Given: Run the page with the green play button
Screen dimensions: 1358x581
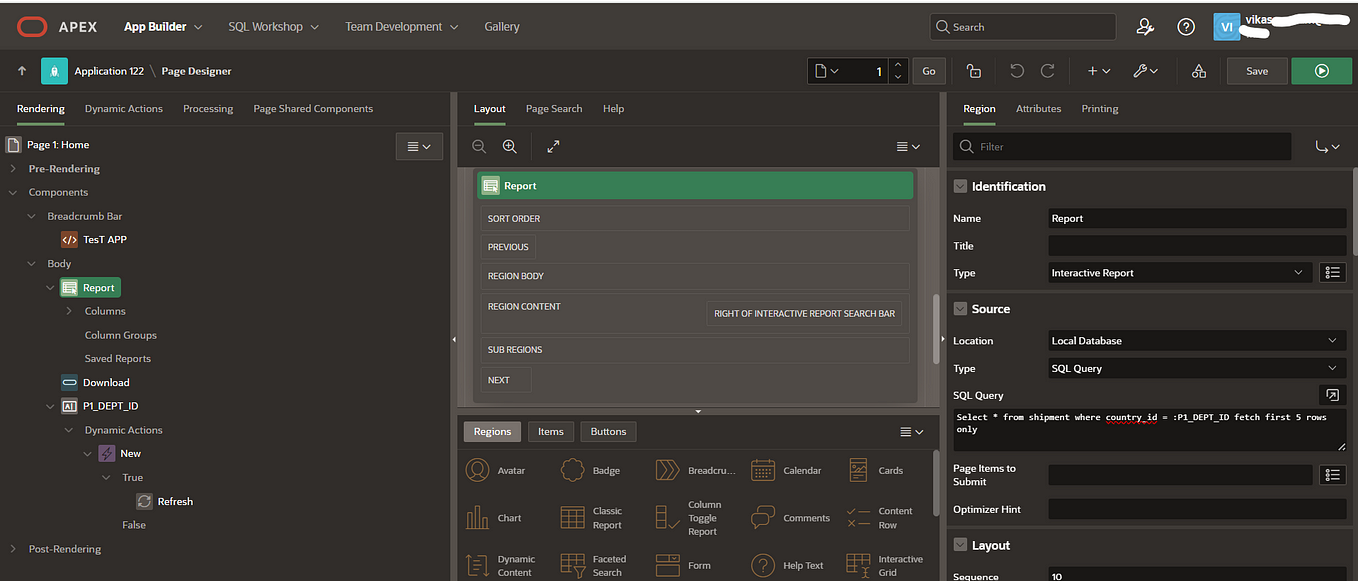Looking at the screenshot, I should [x=1321, y=71].
